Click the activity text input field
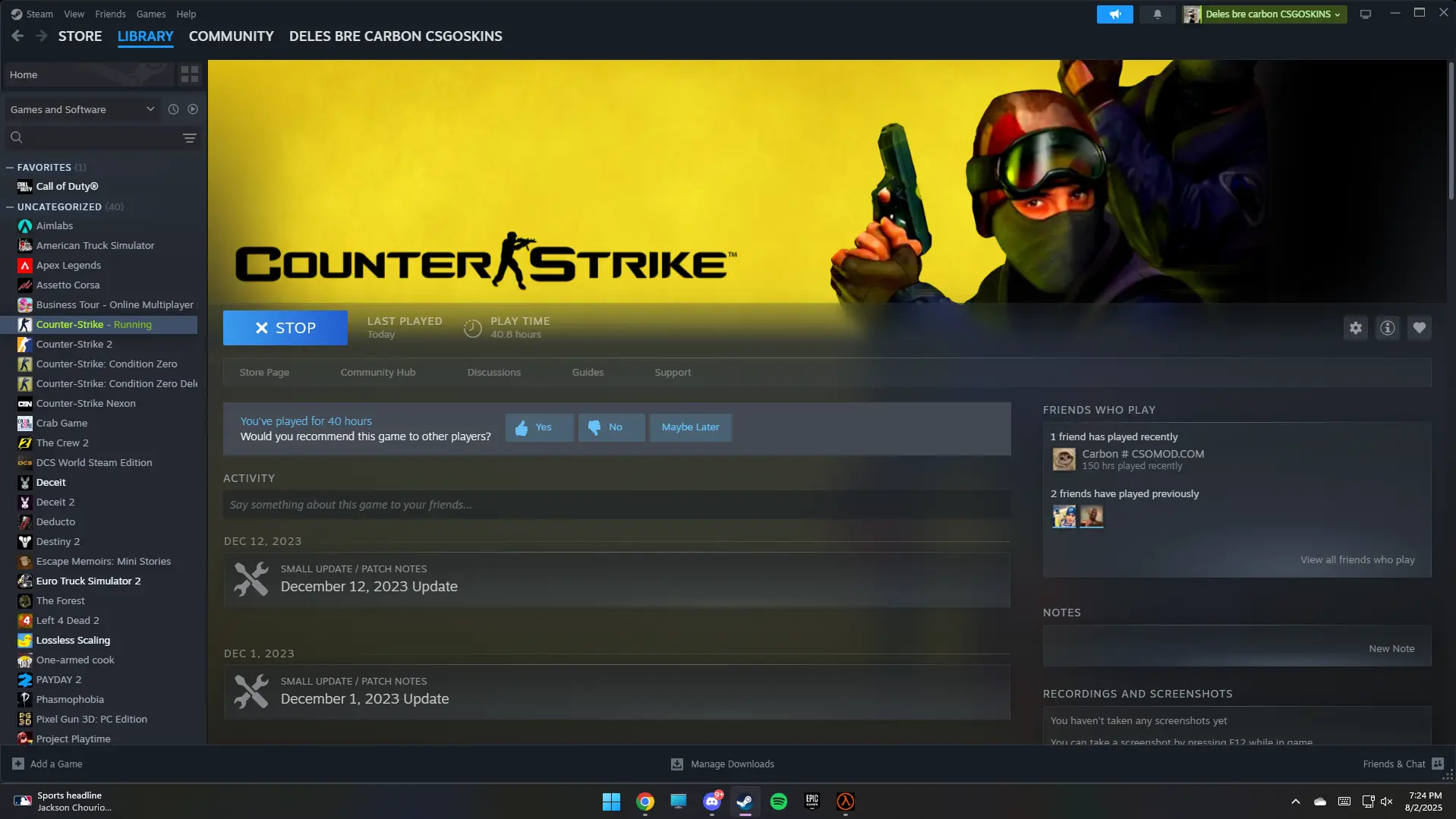The height and width of the screenshot is (819, 1456). 616,505
